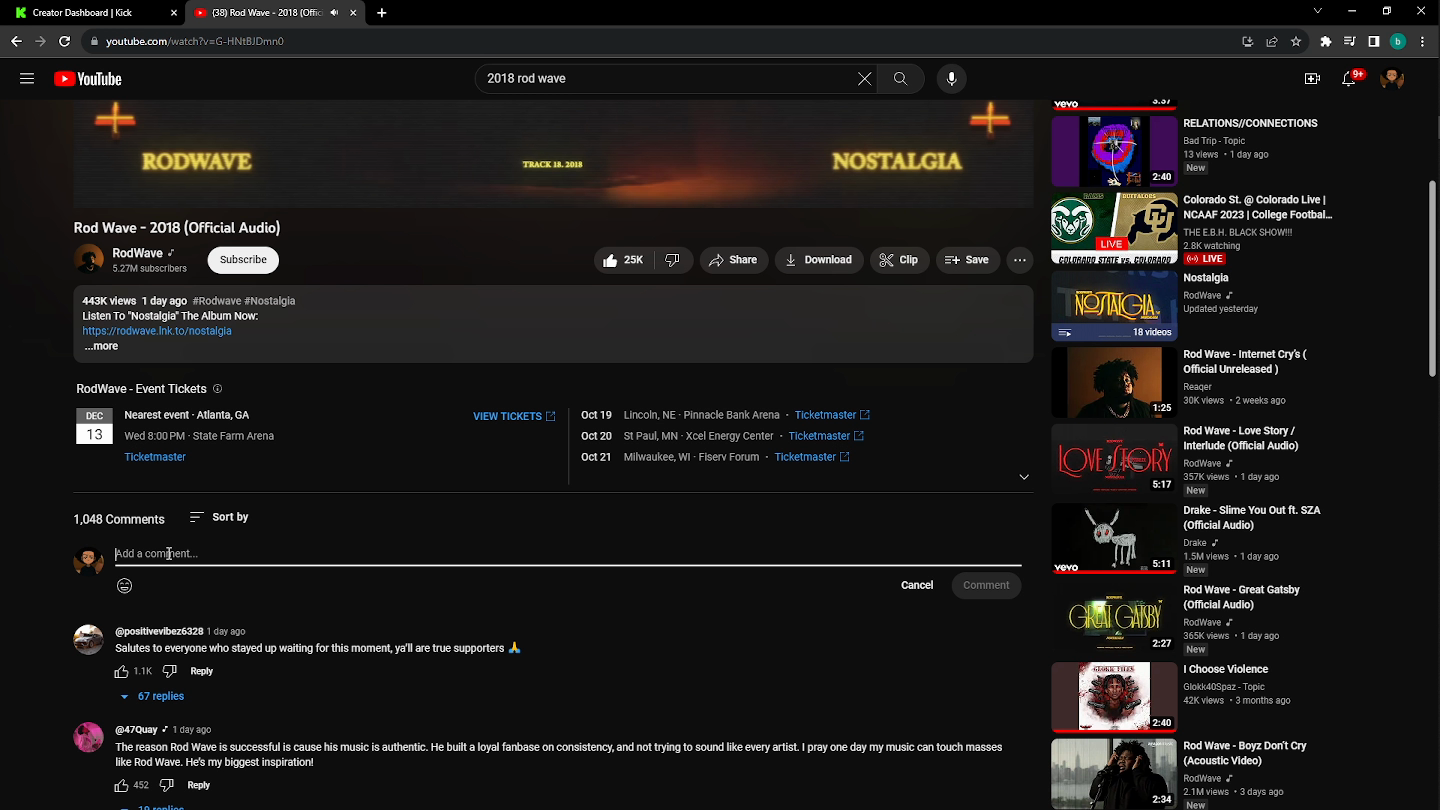Open the tab search chevron

coord(1318,12)
